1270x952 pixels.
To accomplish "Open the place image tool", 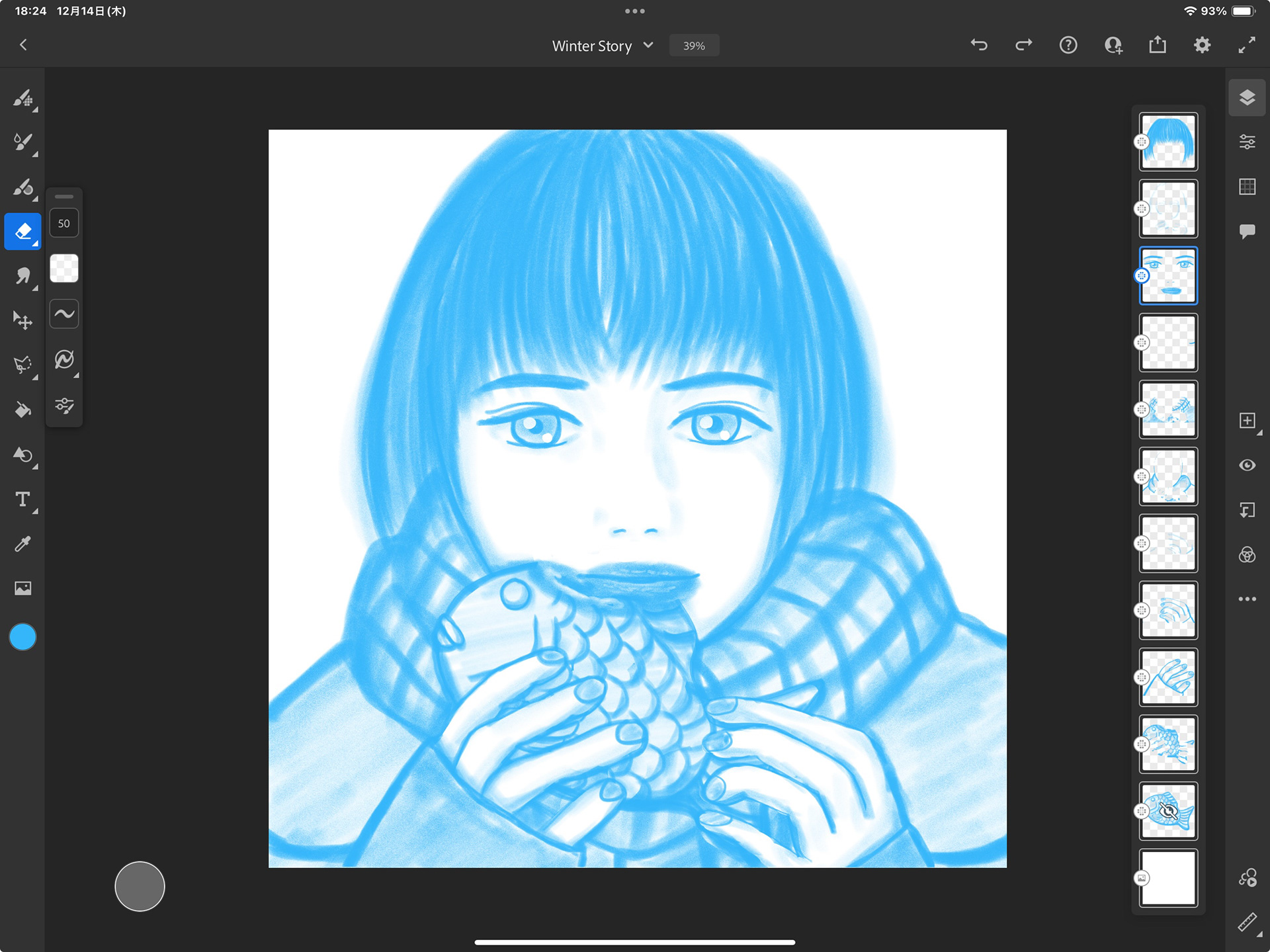I will (x=23, y=588).
